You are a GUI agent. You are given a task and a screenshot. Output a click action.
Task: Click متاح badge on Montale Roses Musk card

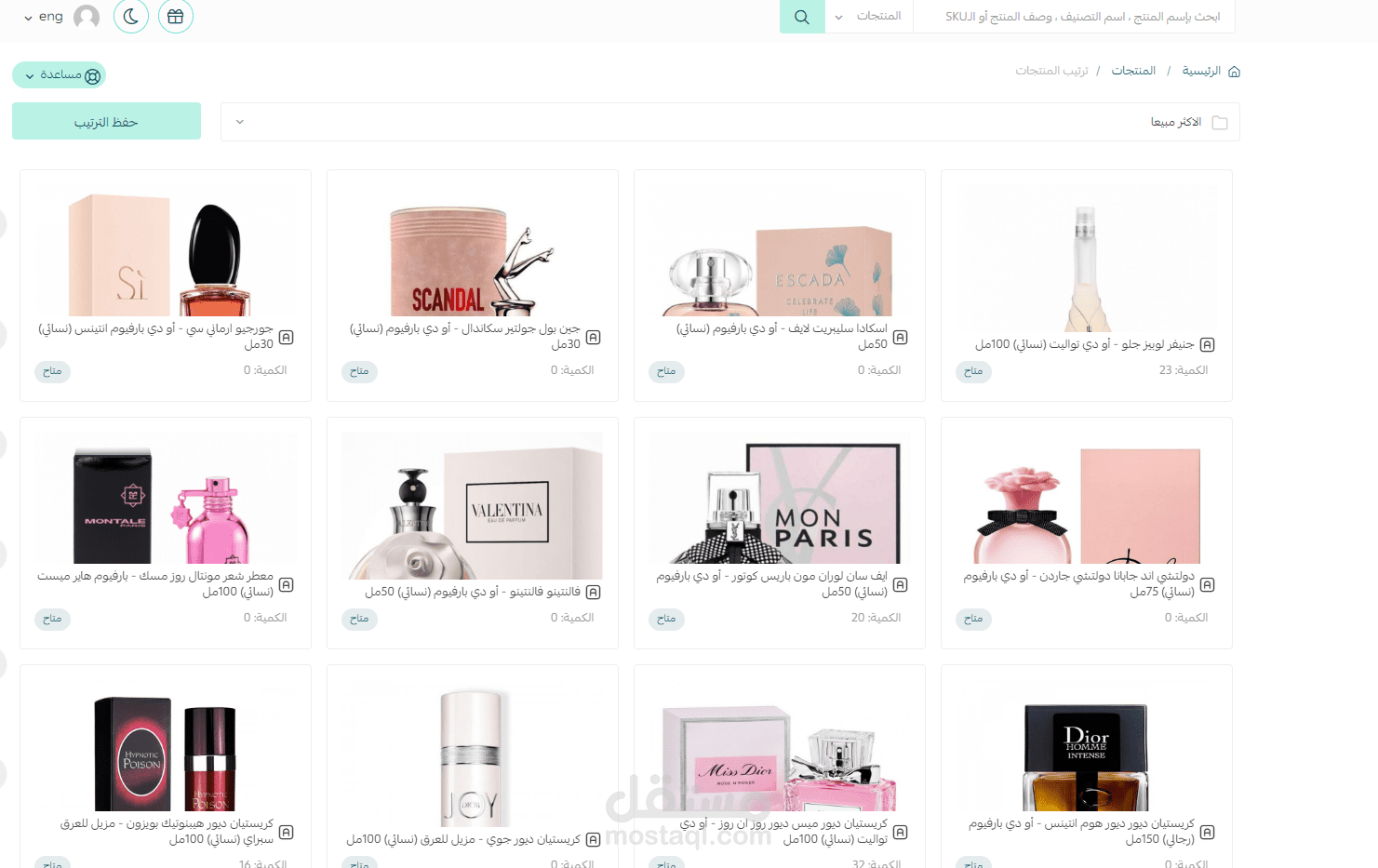coord(52,619)
